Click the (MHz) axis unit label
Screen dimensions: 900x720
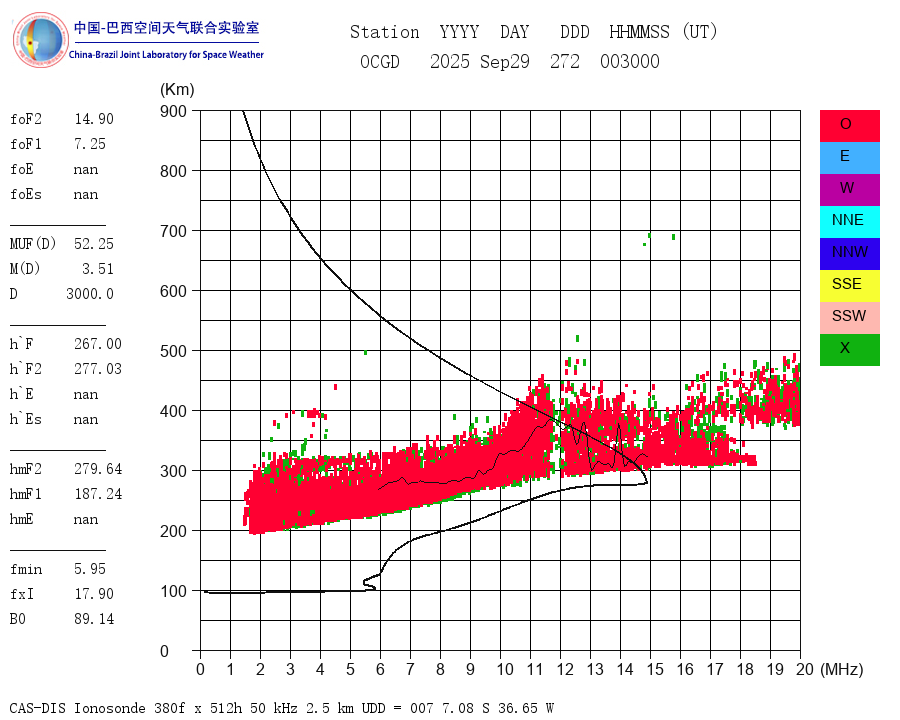[842, 669]
